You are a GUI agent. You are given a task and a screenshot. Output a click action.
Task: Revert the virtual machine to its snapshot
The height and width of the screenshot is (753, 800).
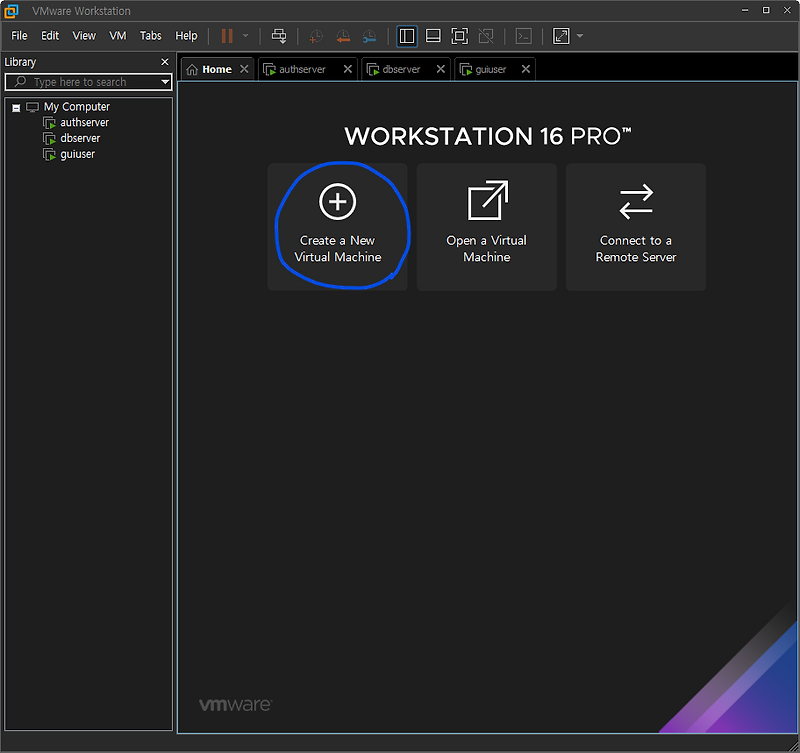coord(343,36)
